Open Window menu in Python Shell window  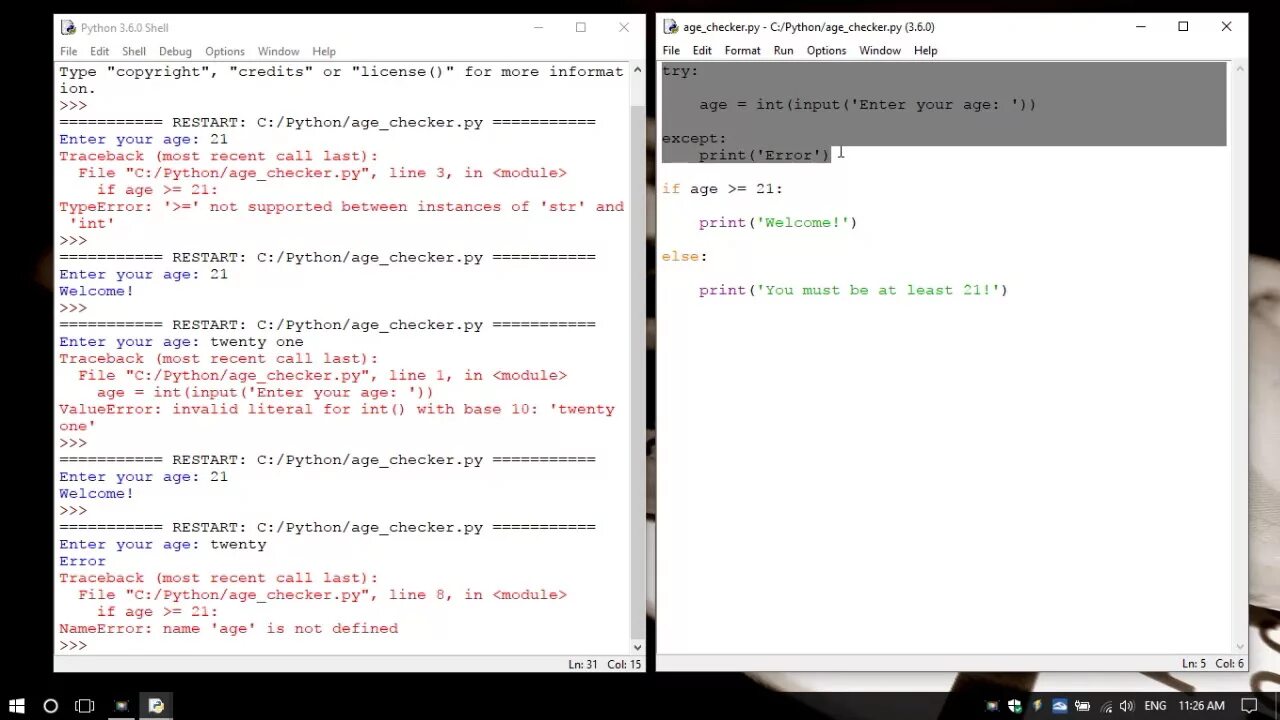click(x=278, y=51)
